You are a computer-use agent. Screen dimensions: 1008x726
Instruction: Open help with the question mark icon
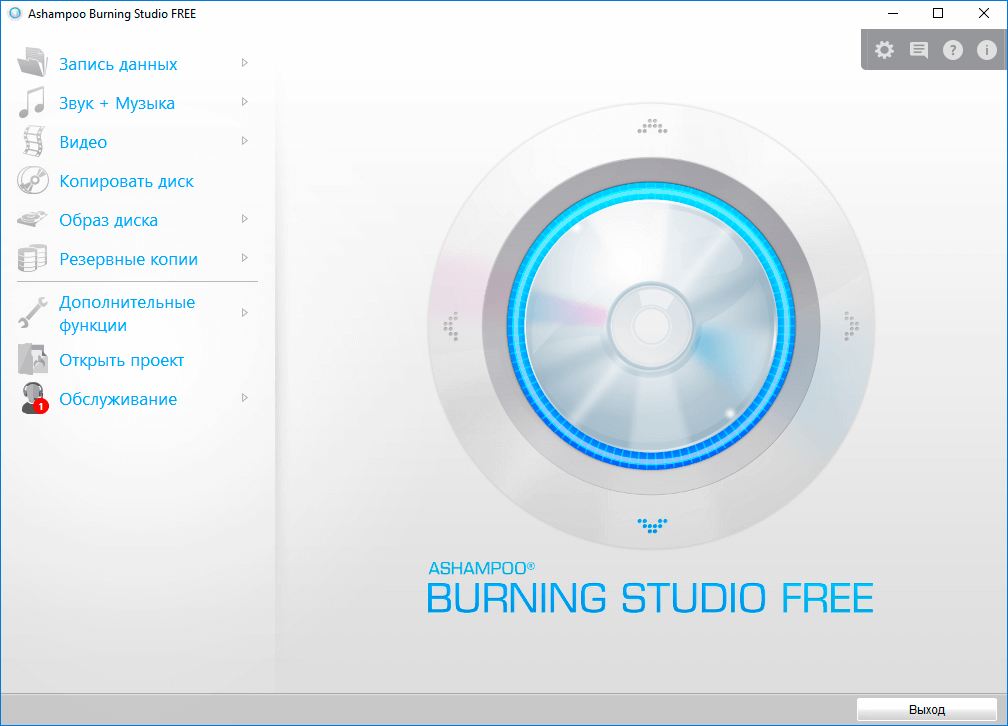(x=952, y=50)
